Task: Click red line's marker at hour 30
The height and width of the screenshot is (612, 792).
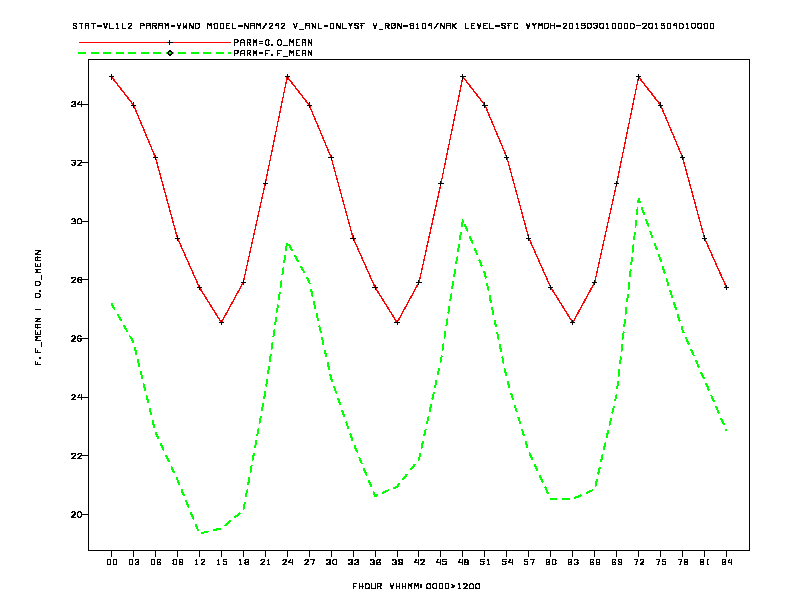Action: pos(331,158)
